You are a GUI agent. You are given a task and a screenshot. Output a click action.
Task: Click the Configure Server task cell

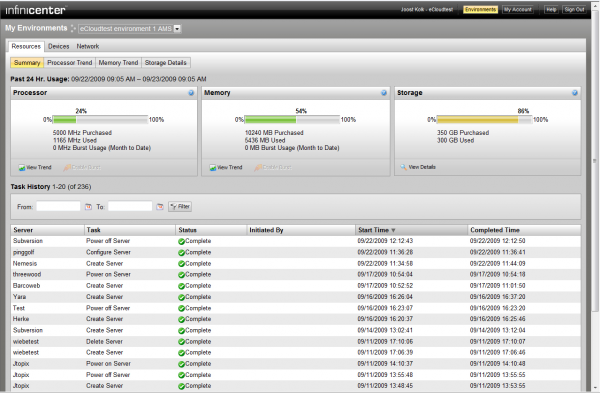click(x=108, y=253)
